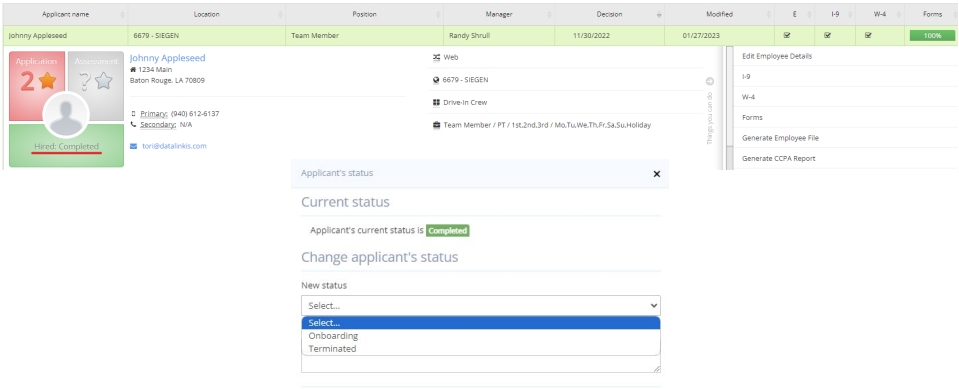Collapse the Things you can do arrow
959x389 pixels.
709,81
